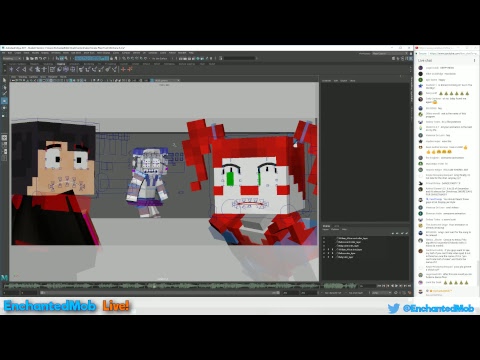Choose the Lasso select tool in toolbox
The width and height of the screenshot is (480, 360).
tap(4, 87)
